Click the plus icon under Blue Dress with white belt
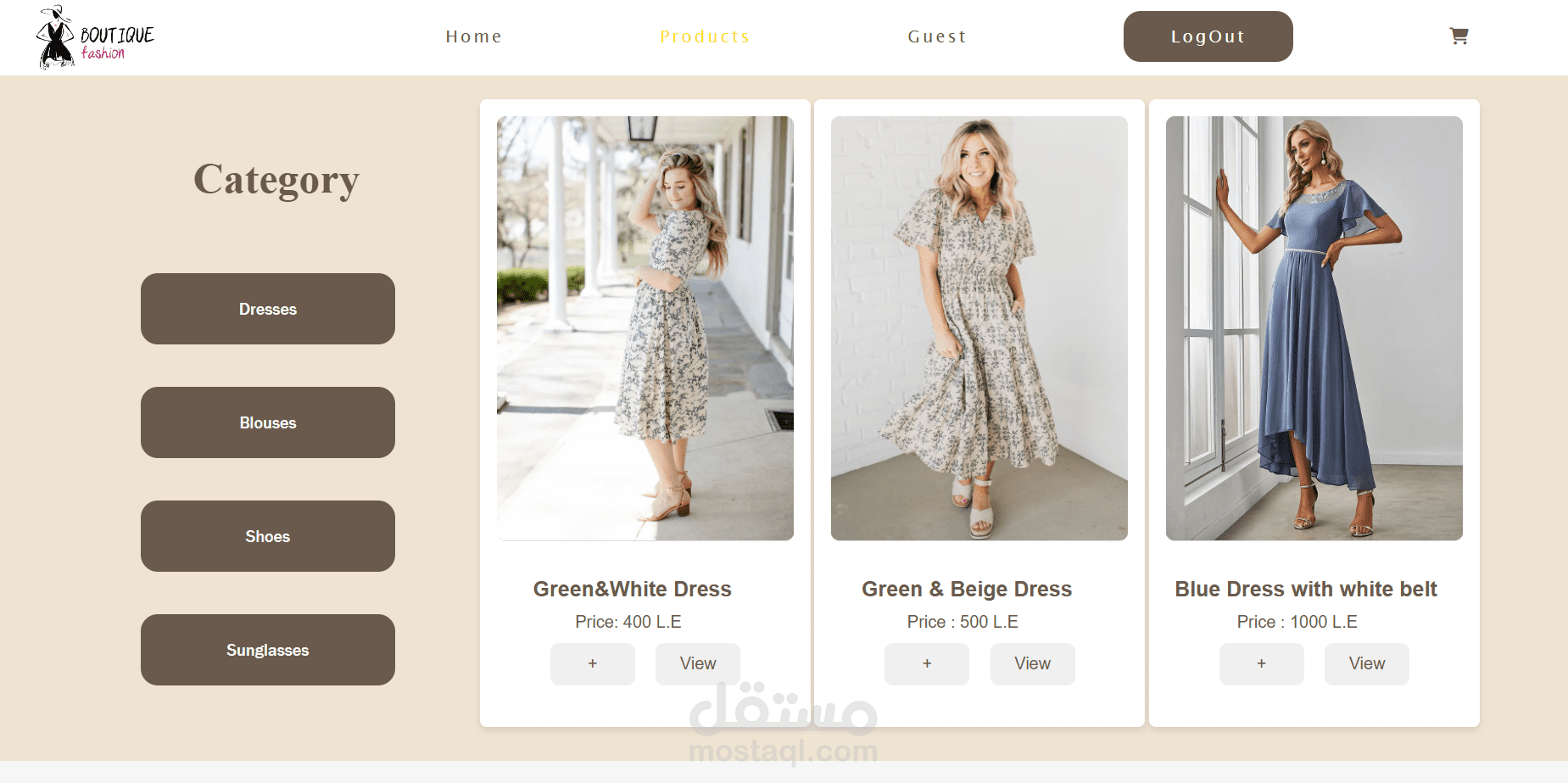 coord(1261,664)
